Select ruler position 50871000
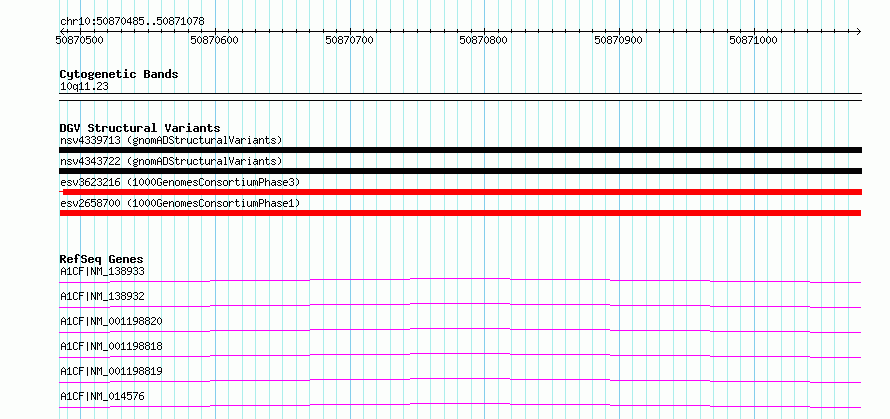Screen dimensions: 890x419 [x=753, y=40]
